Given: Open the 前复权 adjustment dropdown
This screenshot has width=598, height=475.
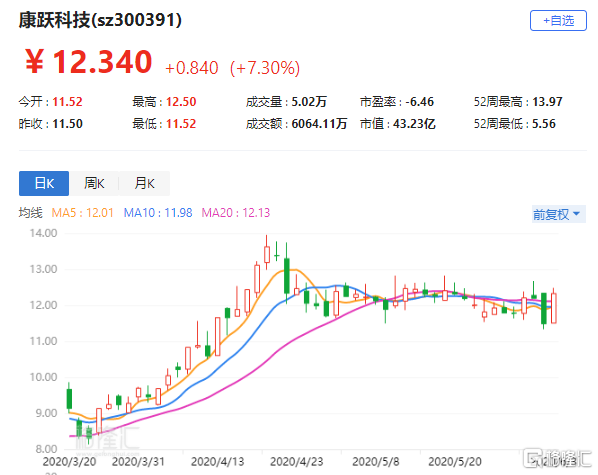Looking at the screenshot, I should (558, 214).
